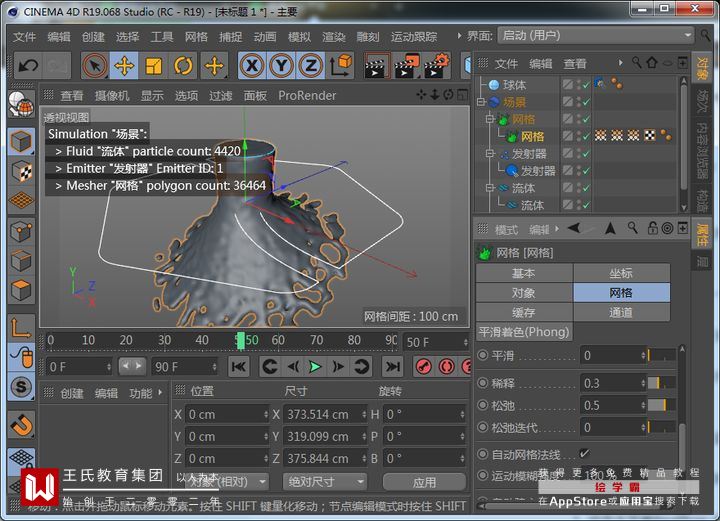This screenshot has width=720, height=521.
Task: Open the 文件 menu in main menu bar
Action: 24,37
